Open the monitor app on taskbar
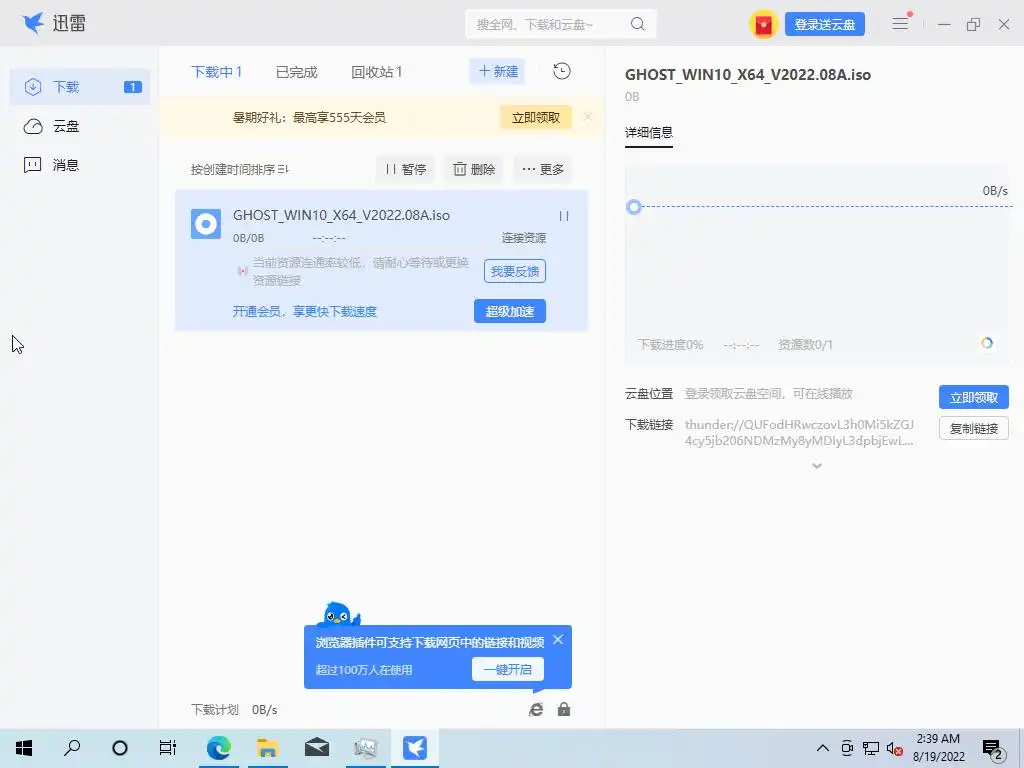Screen dimensions: 1024x768 (x=366, y=748)
